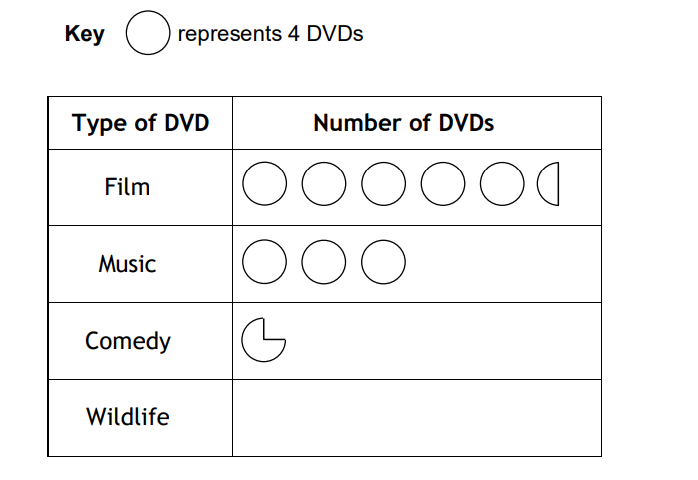The width and height of the screenshot is (698, 480).
Task: Select the first circle in Music row
Action: [264, 262]
